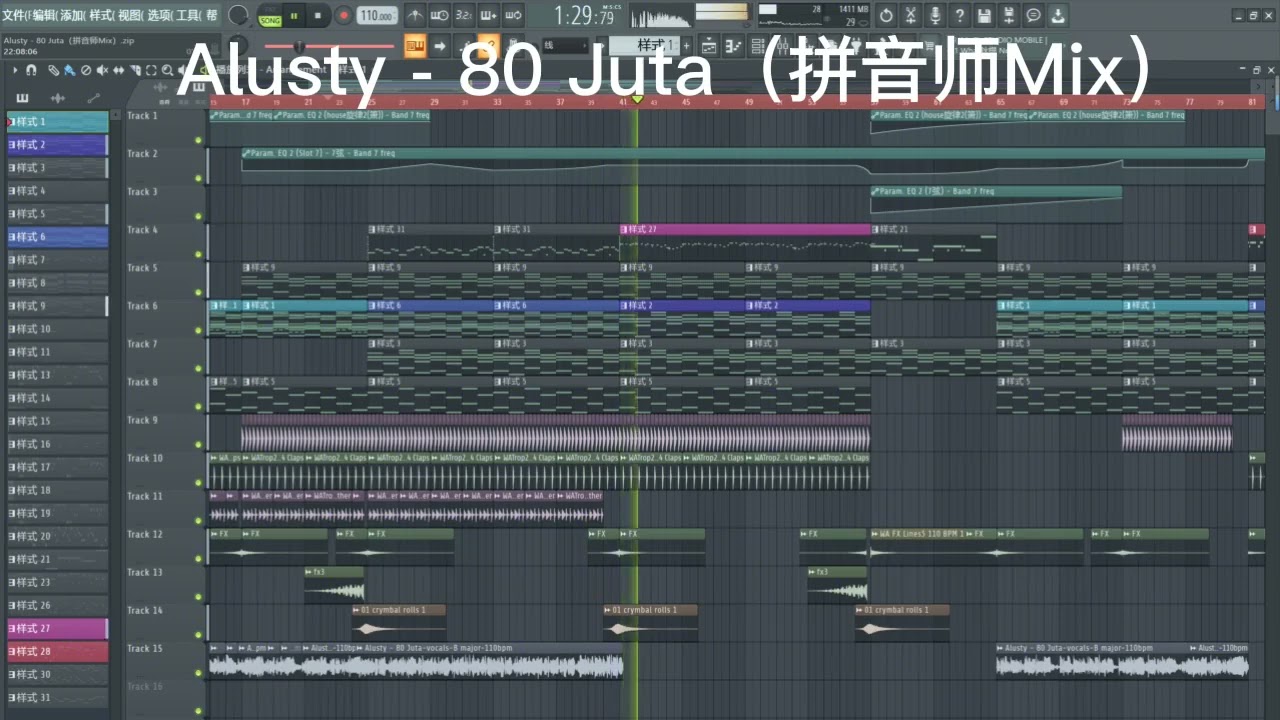Viewport: 1280px width, 720px height.
Task: Save project with the floppy disk icon
Action: pos(984,16)
